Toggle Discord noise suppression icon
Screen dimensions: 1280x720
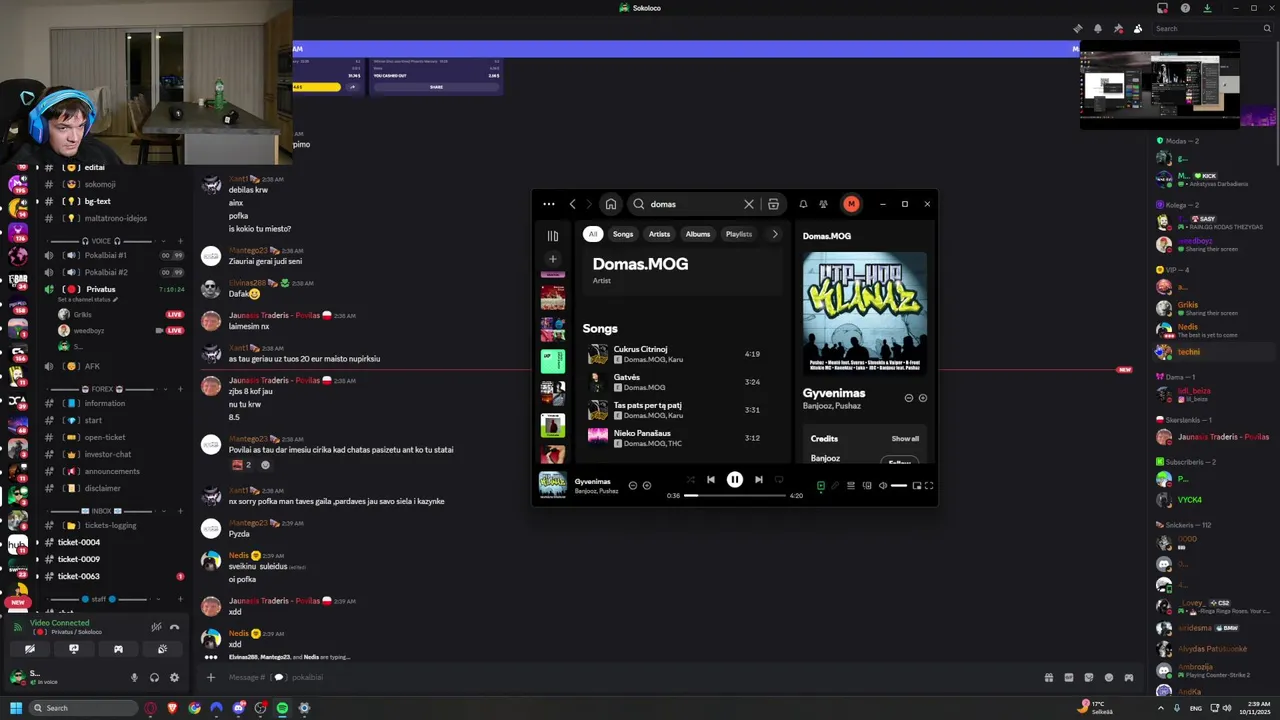point(156,628)
